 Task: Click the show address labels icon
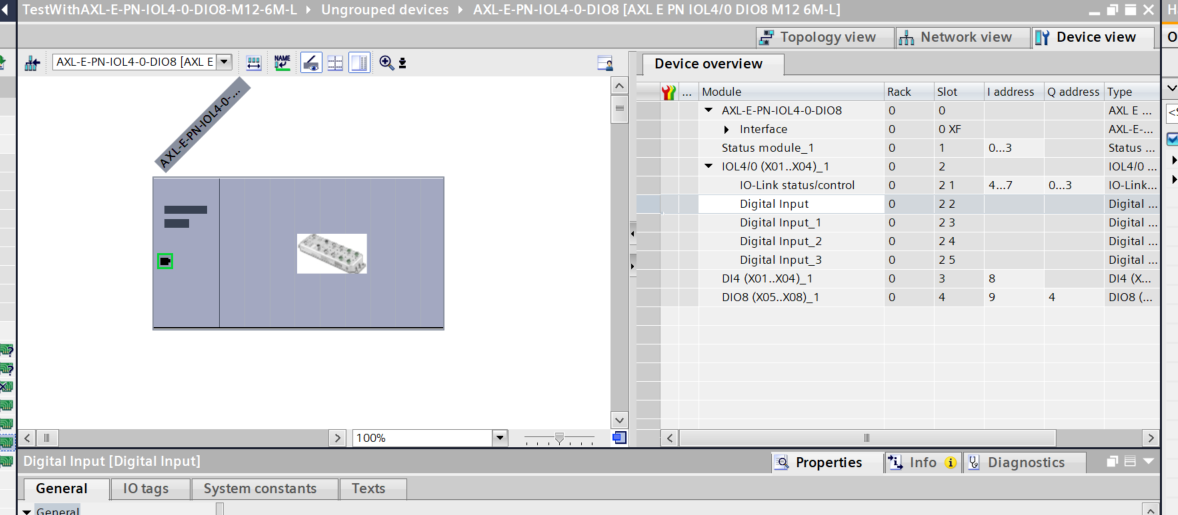(x=254, y=63)
